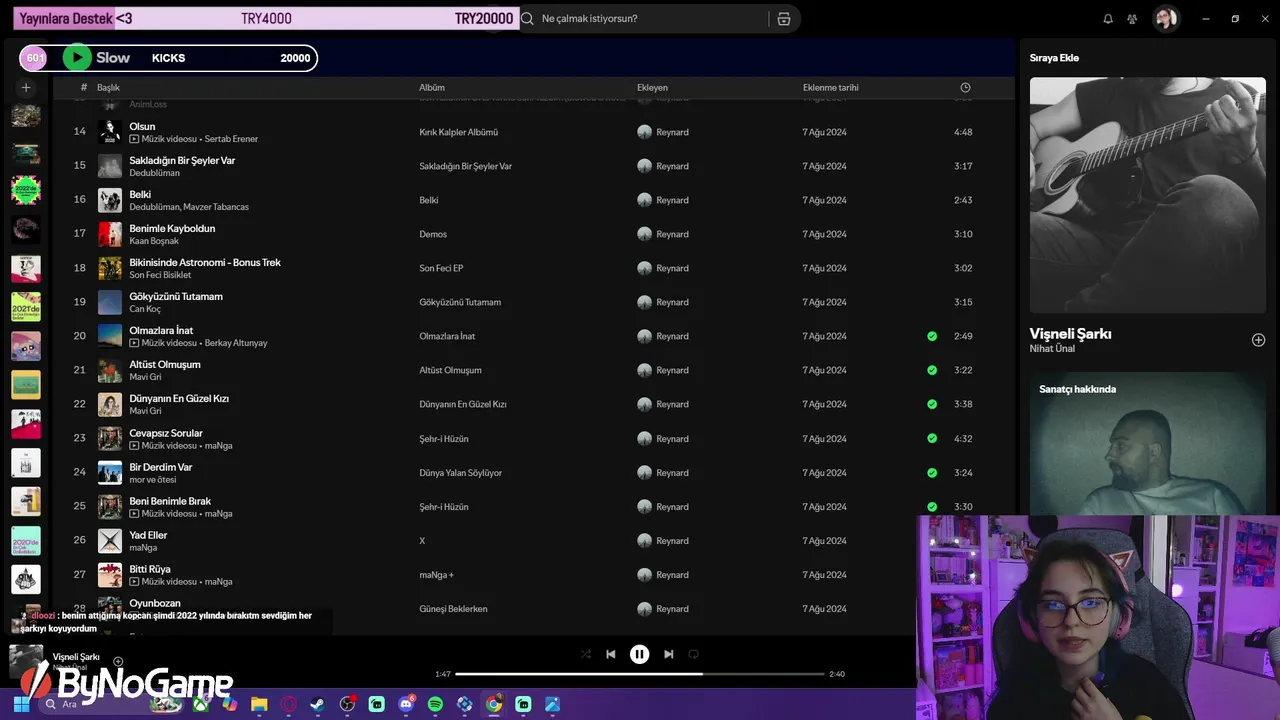Open the Güneşi Beklerken album link
This screenshot has width=1280, height=720.
pos(453,608)
